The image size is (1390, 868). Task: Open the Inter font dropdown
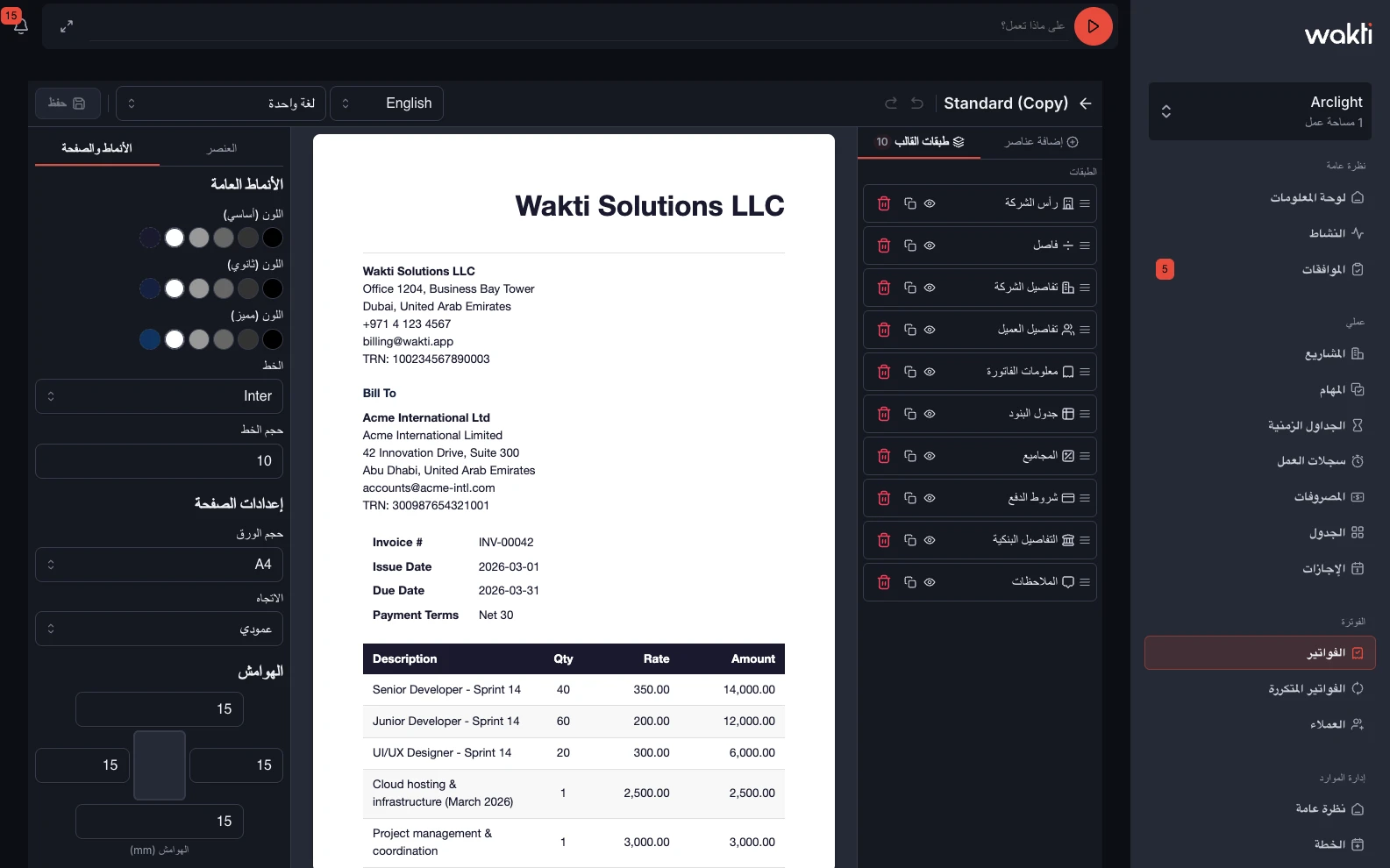[x=159, y=396]
